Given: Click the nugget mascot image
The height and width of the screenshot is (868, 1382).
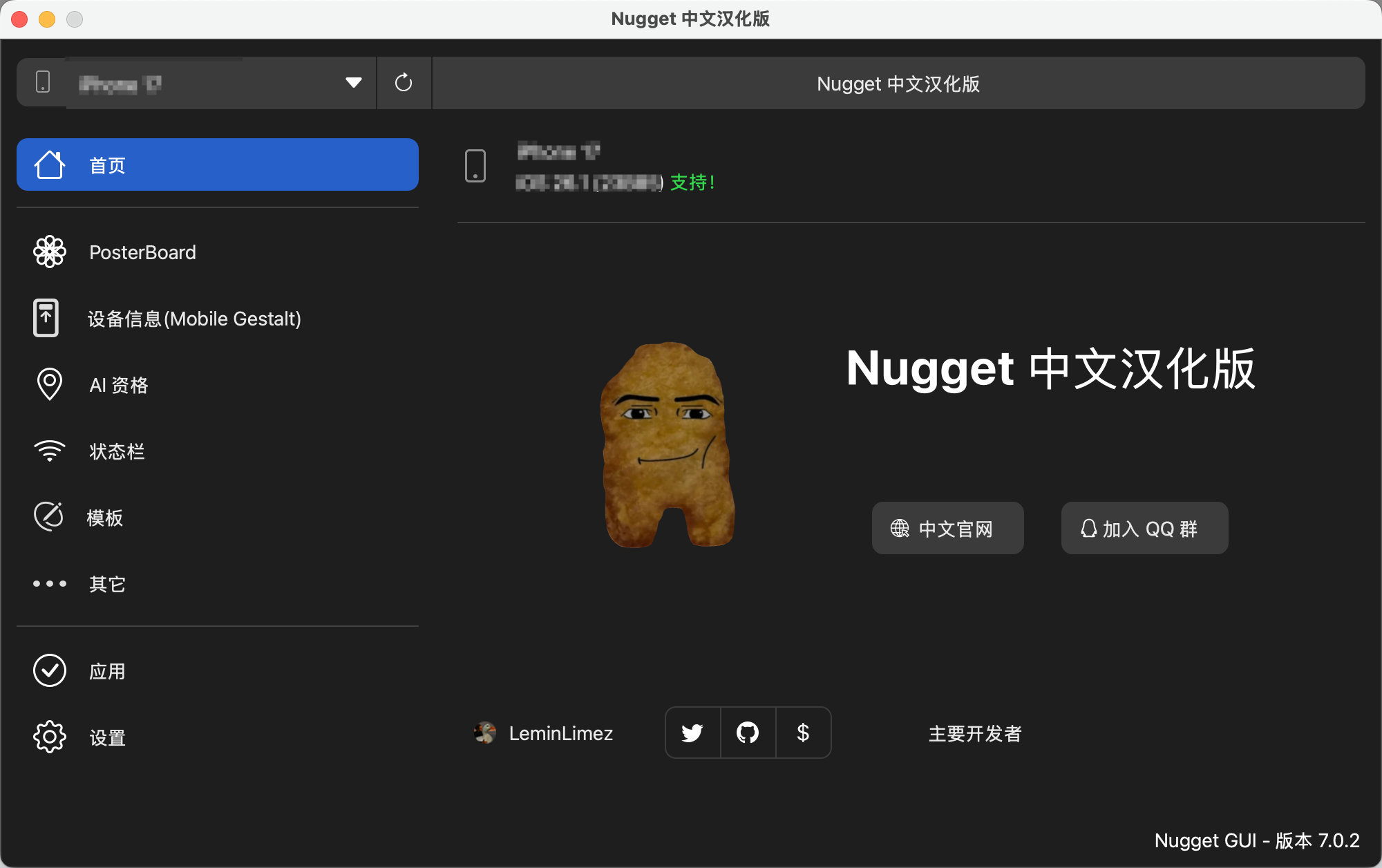Looking at the screenshot, I should click(x=667, y=445).
